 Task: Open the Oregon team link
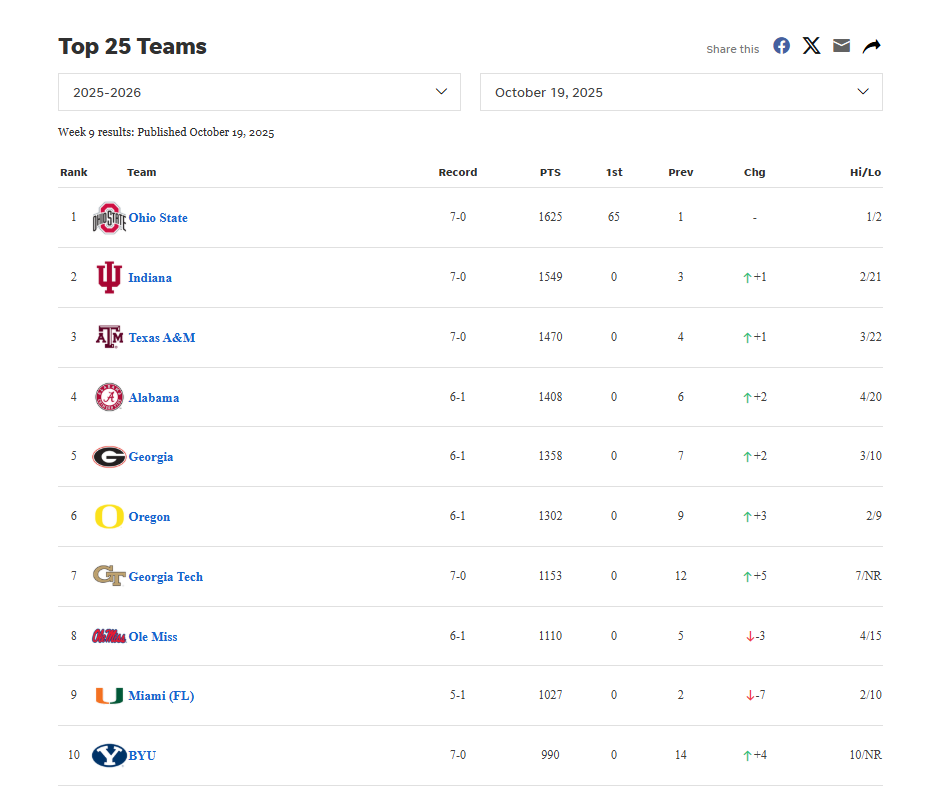[x=149, y=517]
